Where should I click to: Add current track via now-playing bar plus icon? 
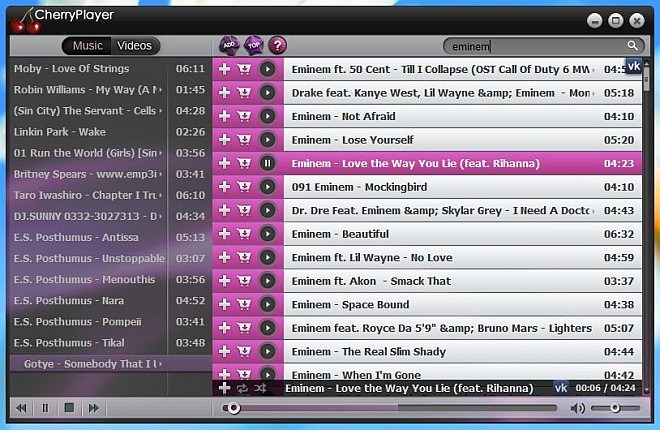[x=224, y=388]
